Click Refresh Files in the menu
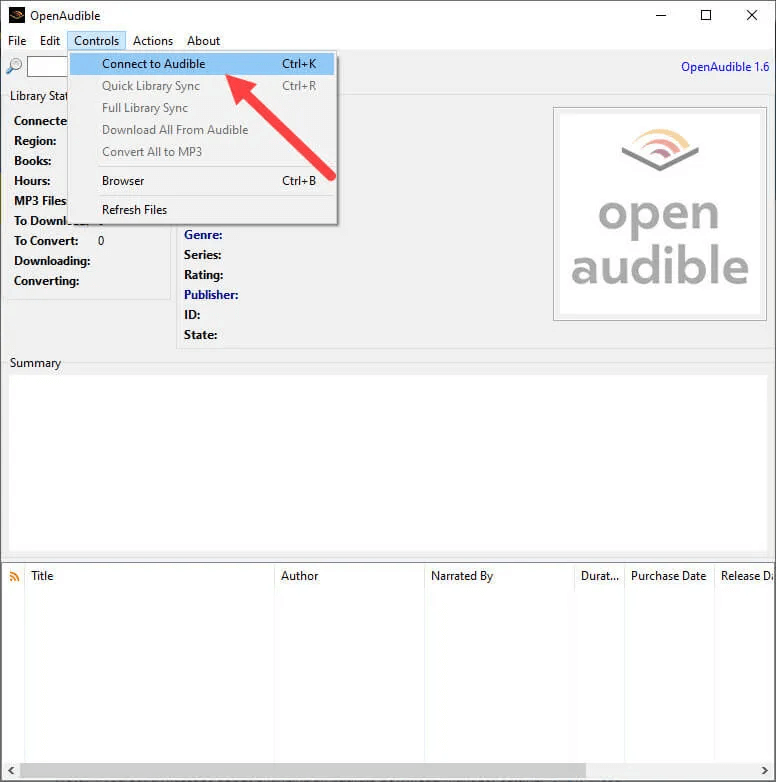This screenshot has height=782, width=776. (x=134, y=210)
